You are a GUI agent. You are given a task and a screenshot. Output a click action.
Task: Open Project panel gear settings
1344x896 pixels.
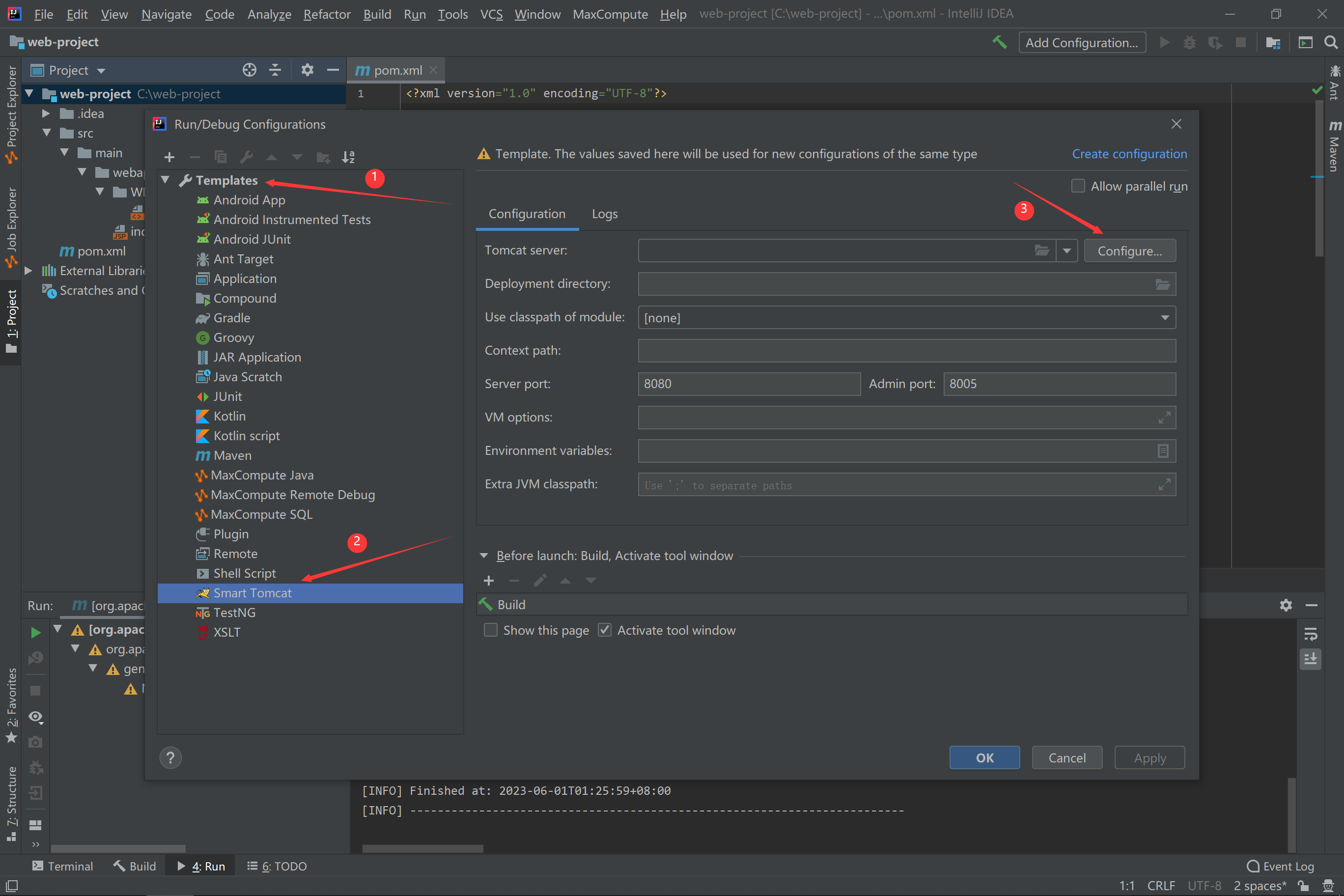tap(308, 70)
